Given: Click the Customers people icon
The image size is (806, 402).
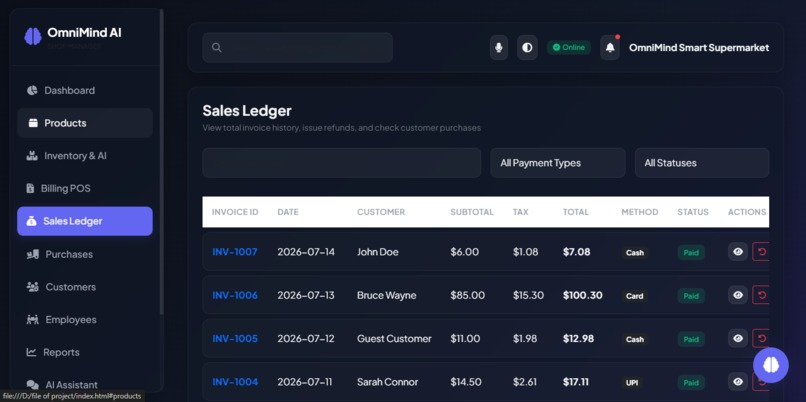Looking at the screenshot, I should pyautogui.click(x=32, y=287).
